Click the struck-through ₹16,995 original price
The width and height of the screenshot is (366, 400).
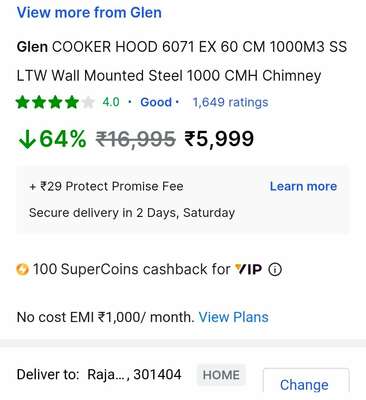click(136, 139)
